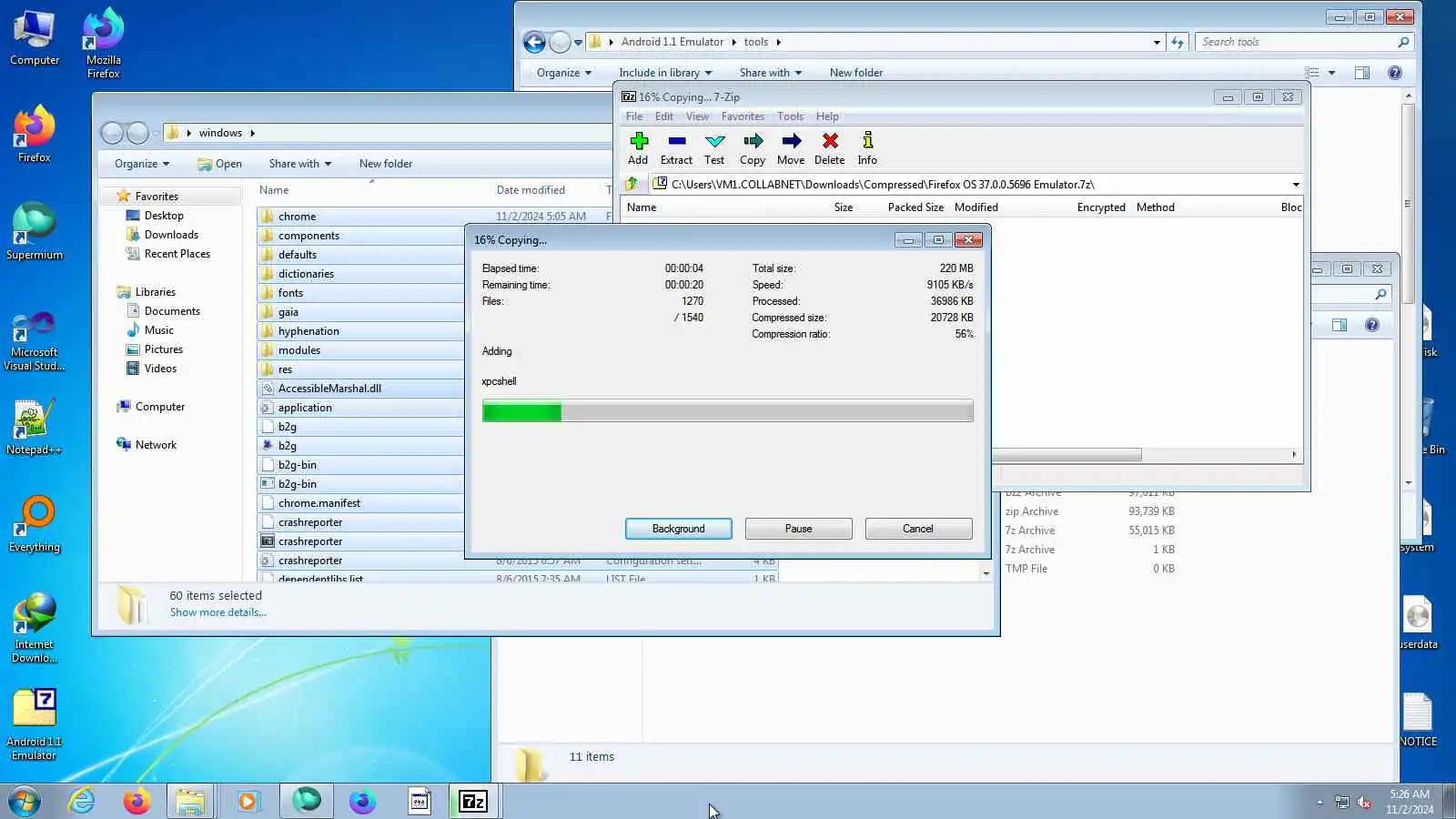This screenshot has width=1456, height=819.
Task: Open the 7-Zip View menu
Action: [x=697, y=116]
